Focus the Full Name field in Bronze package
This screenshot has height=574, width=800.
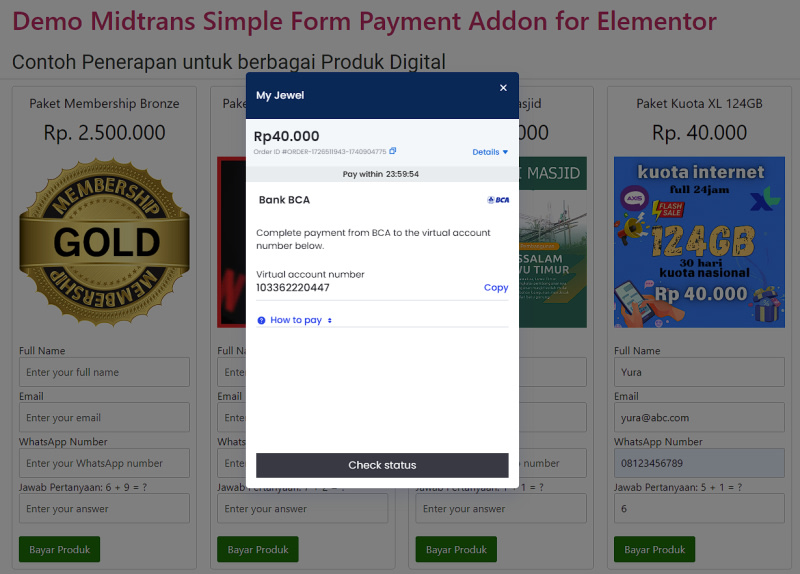[104, 372]
